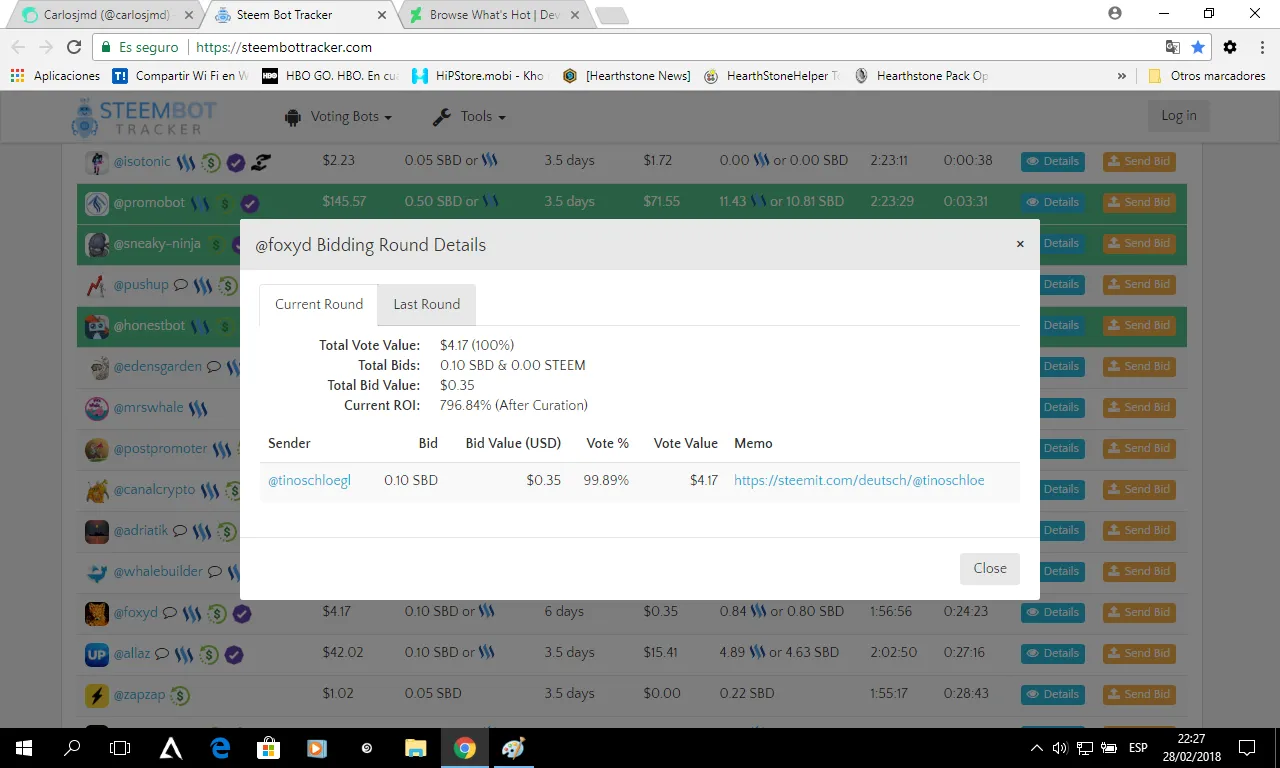Open the Hearthstone News bookmark
This screenshot has width=1280, height=768.
[x=626, y=75]
